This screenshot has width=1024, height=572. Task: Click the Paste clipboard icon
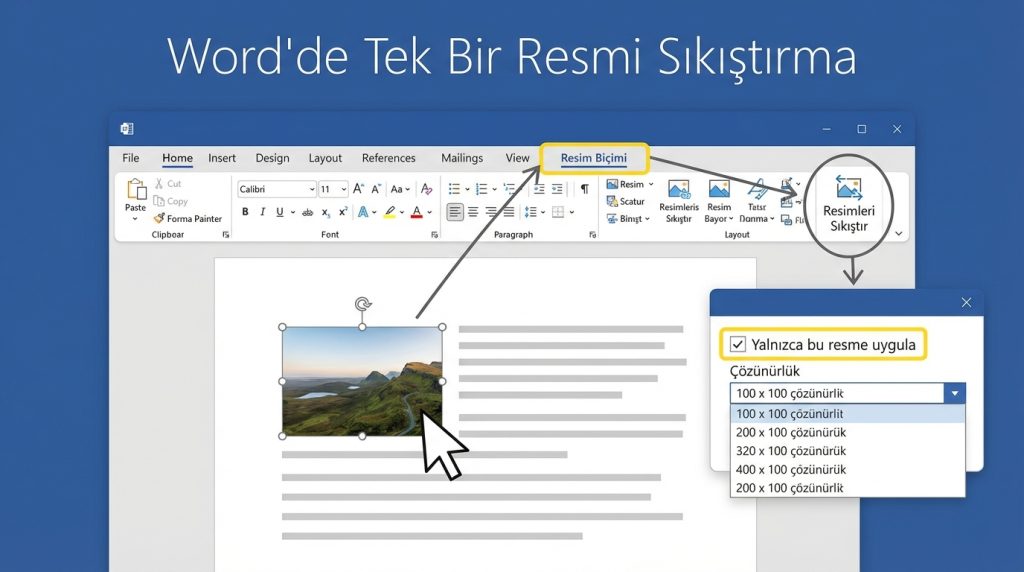(x=136, y=189)
